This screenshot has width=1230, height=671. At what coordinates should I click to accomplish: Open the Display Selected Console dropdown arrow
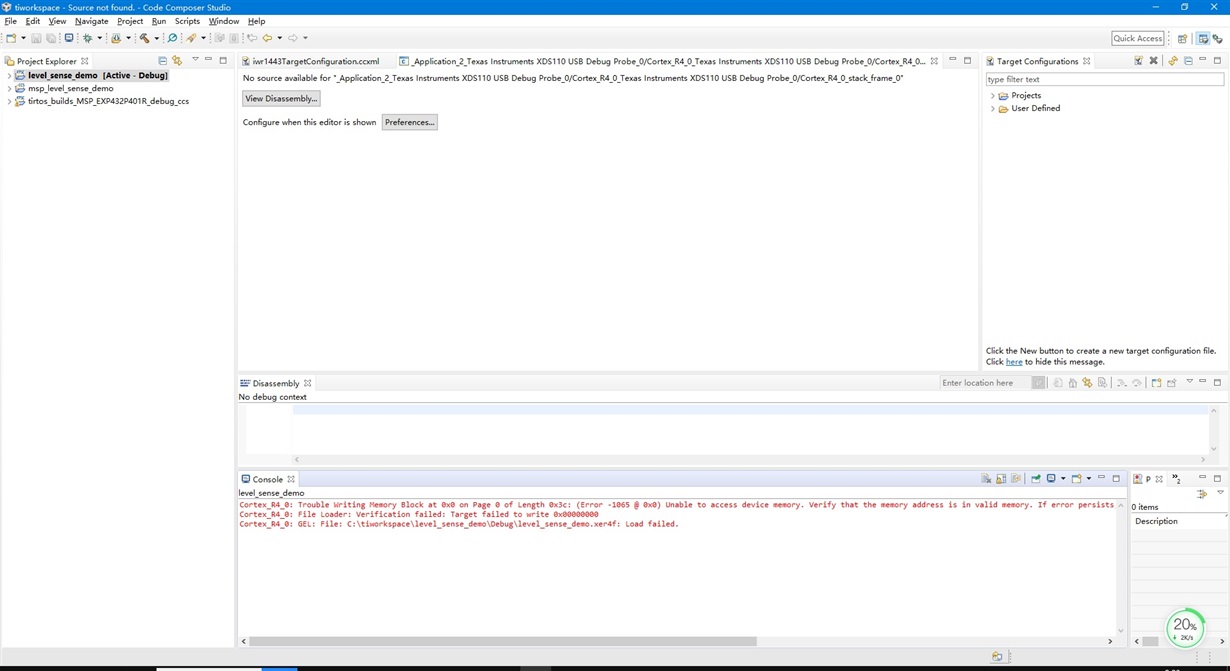(1063, 479)
